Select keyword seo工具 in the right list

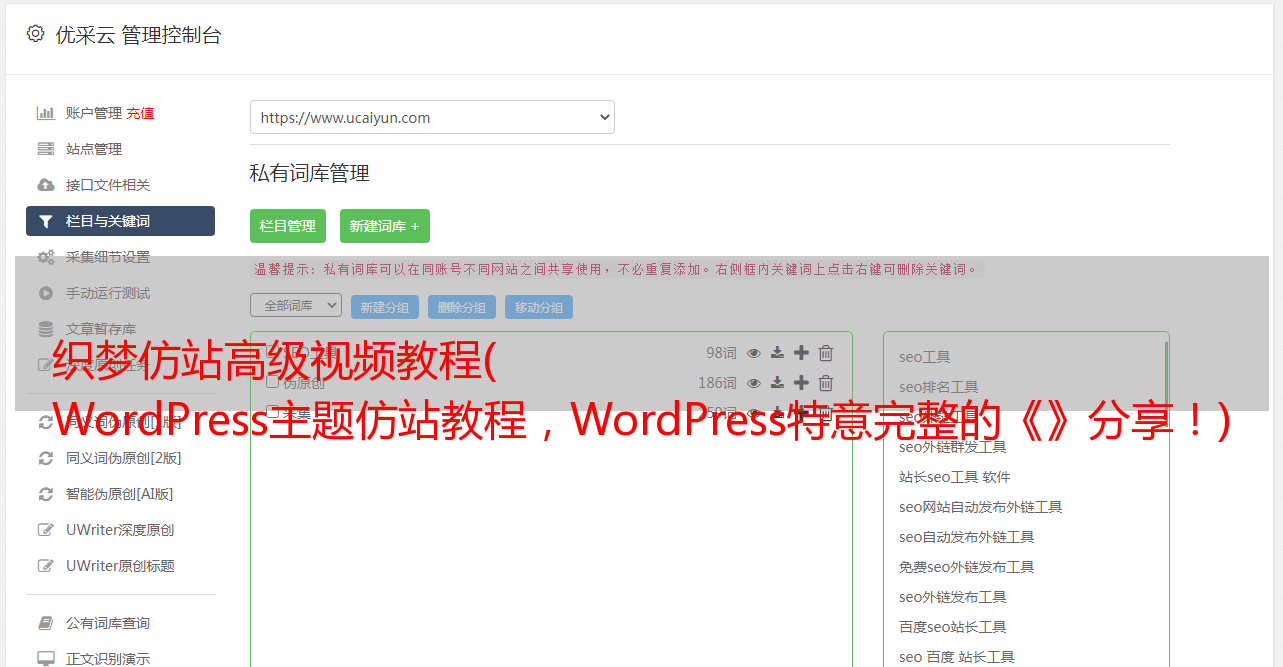tap(925, 357)
